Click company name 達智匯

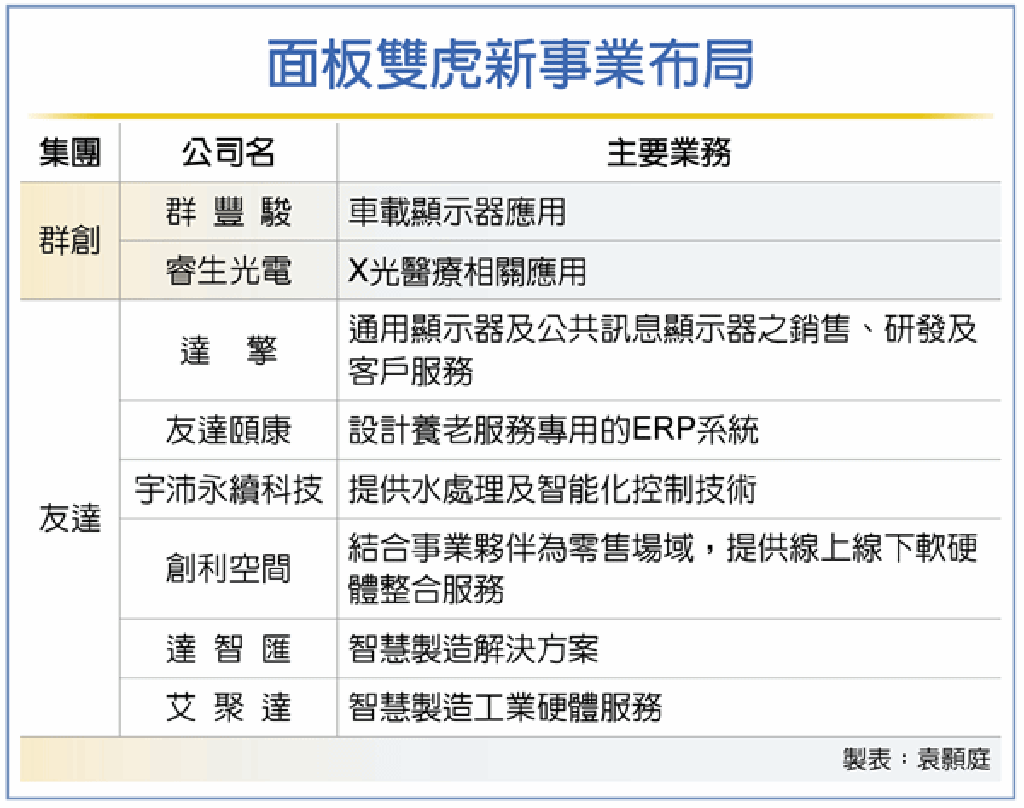228,649
